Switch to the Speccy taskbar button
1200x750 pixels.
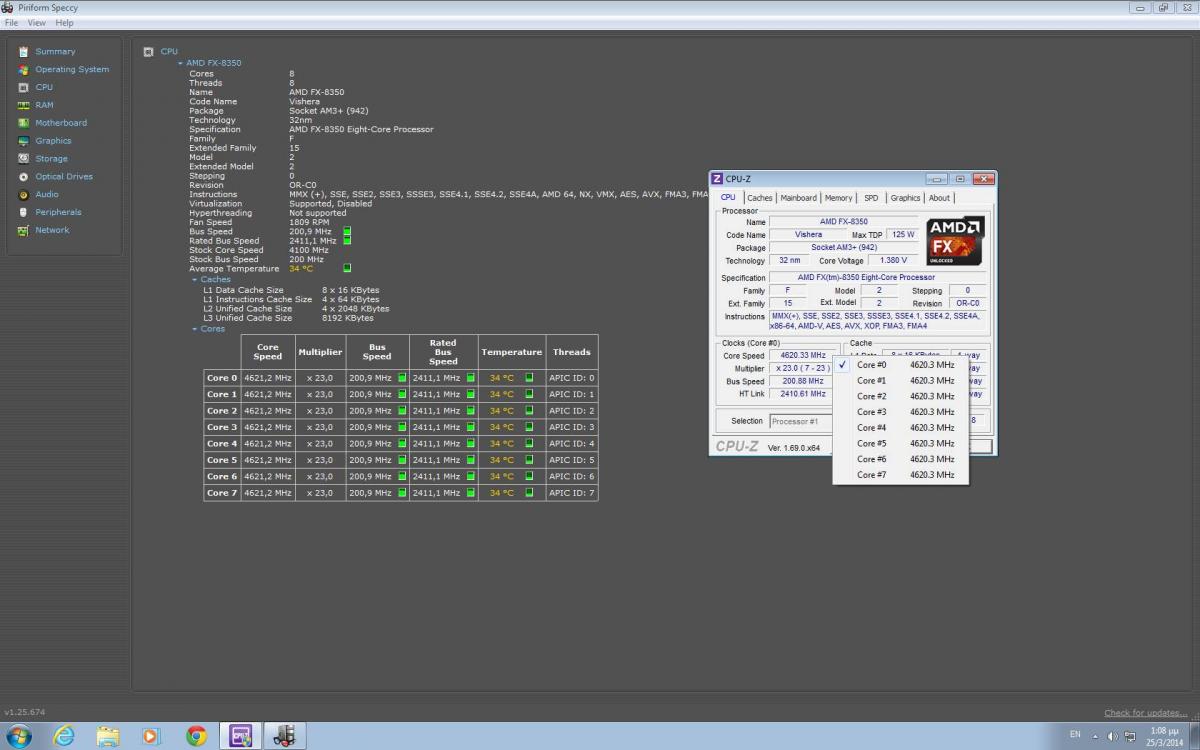(x=285, y=736)
